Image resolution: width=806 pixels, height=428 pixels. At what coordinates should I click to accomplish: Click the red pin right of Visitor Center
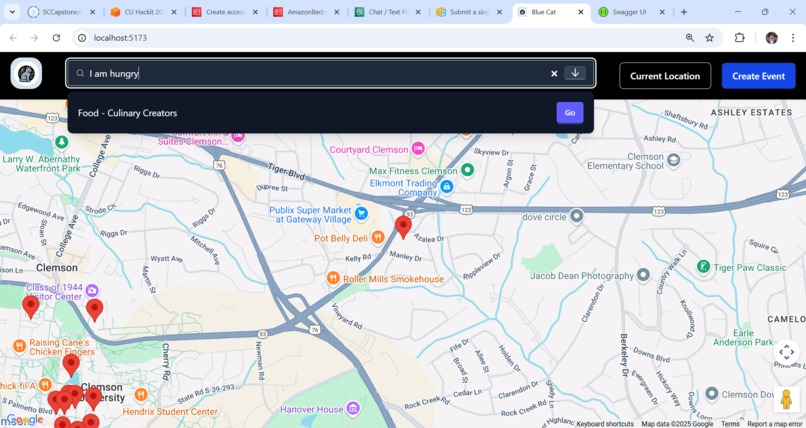click(95, 310)
